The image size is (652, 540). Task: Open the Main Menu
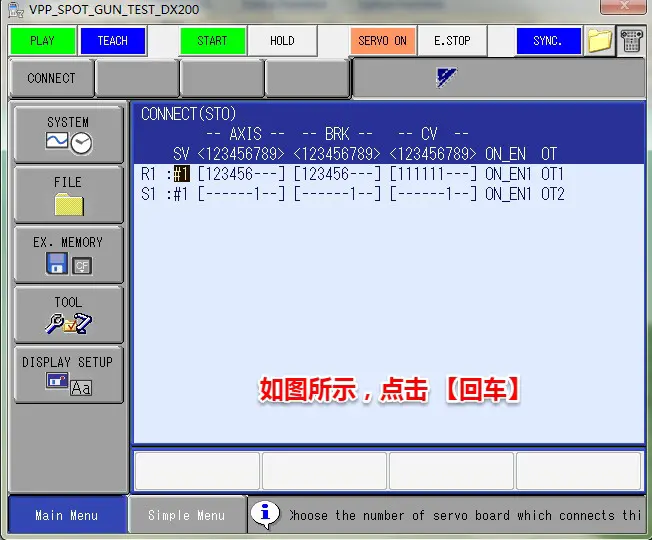pyautogui.click(x=66, y=515)
